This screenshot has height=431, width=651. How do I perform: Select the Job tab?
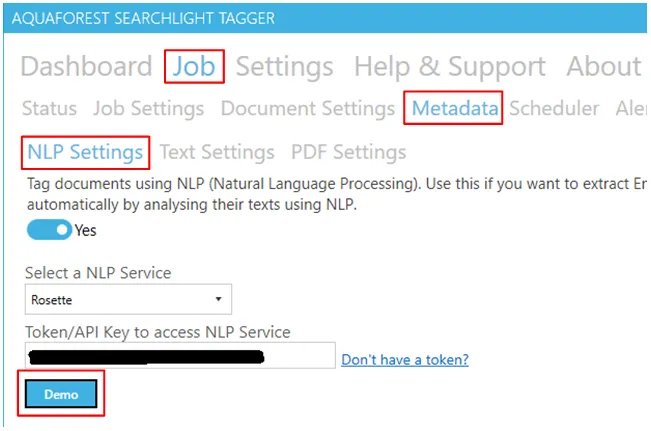pos(194,66)
